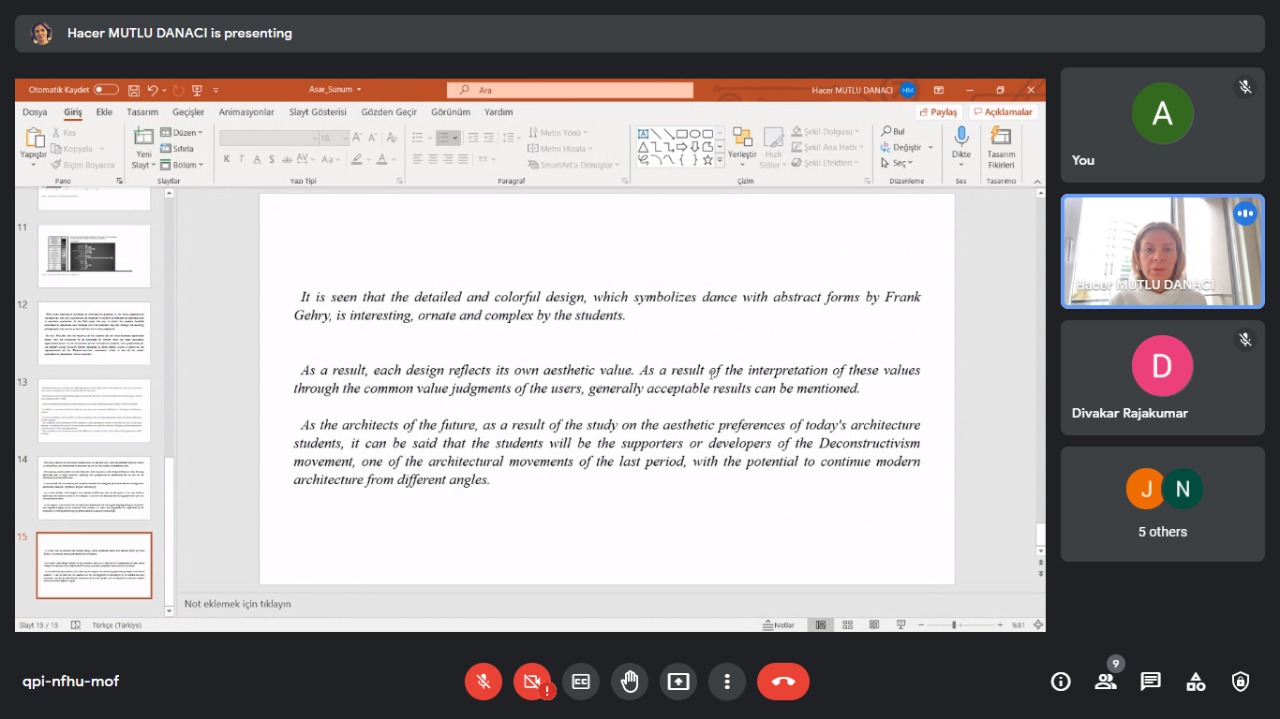Expand the Asar_Sunum file name dropdown
The height and width of the screenshot is (719, 1280).
[359, 90]
